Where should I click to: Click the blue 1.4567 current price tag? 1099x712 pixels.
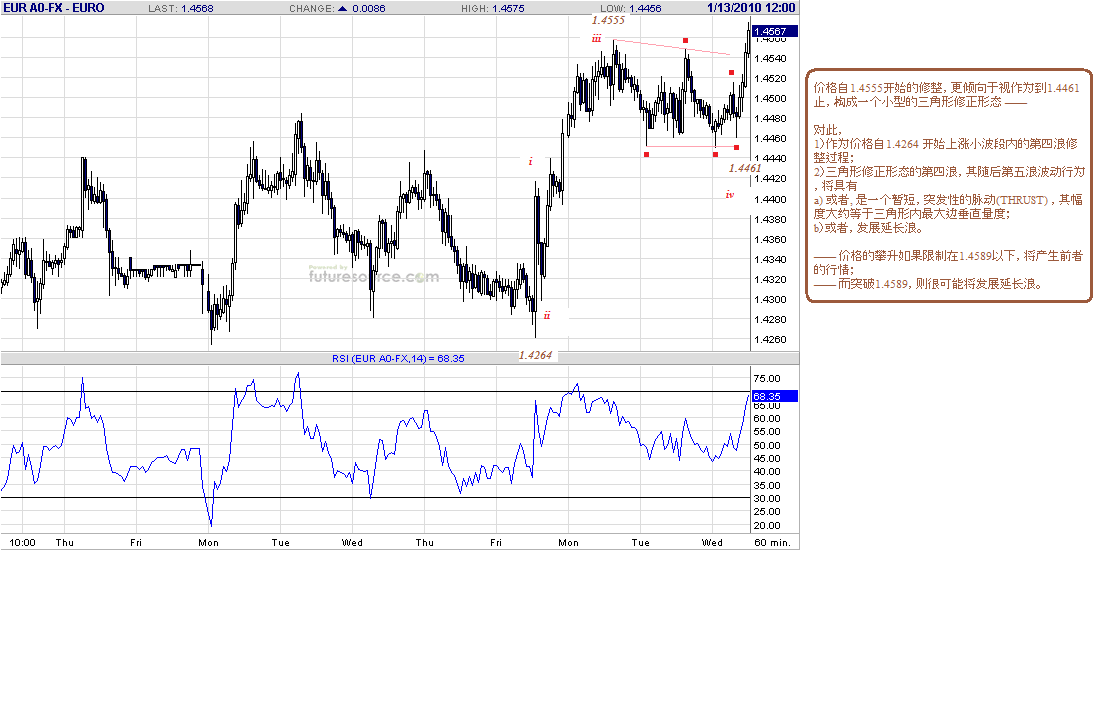click(x=774, y=31)
